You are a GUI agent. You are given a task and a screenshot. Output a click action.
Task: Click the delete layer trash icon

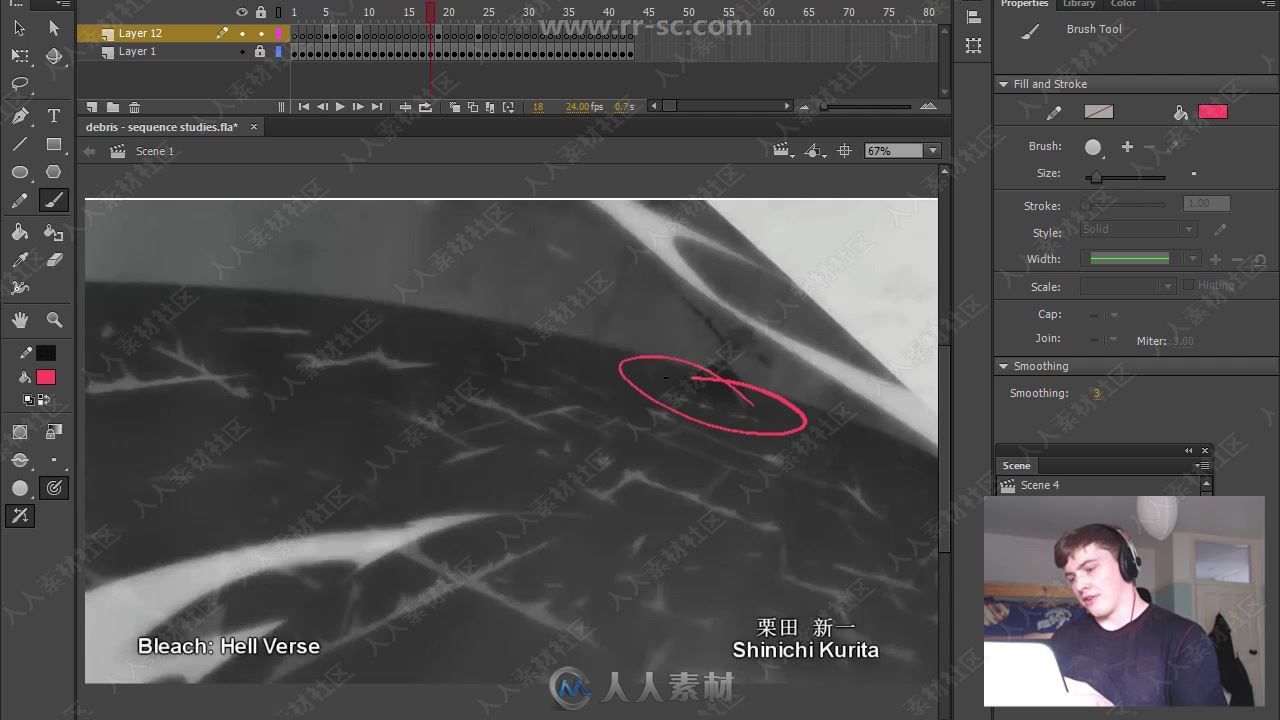134,107
